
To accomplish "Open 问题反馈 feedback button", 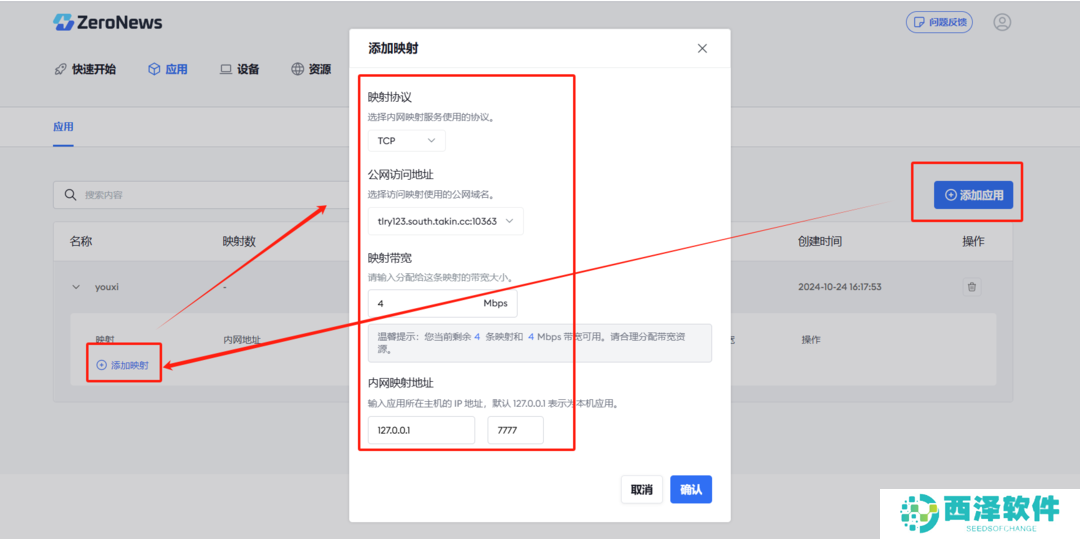I will click(938, 22).
